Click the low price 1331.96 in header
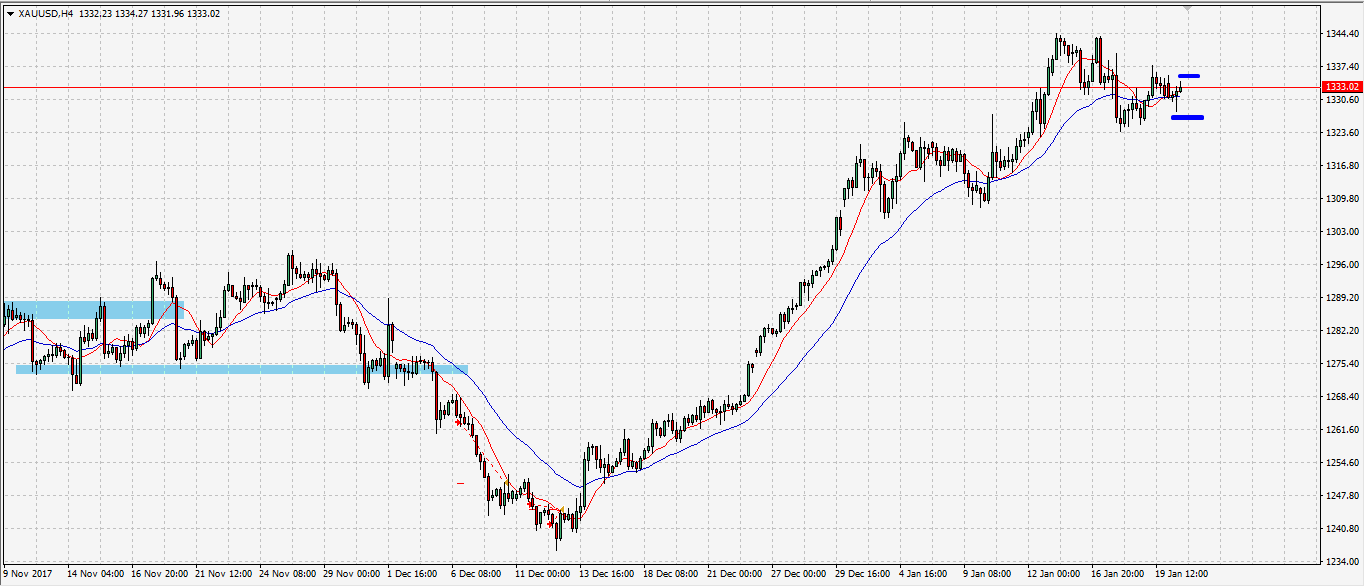This screenshot has height=586, width=1364. click(168, 14)
